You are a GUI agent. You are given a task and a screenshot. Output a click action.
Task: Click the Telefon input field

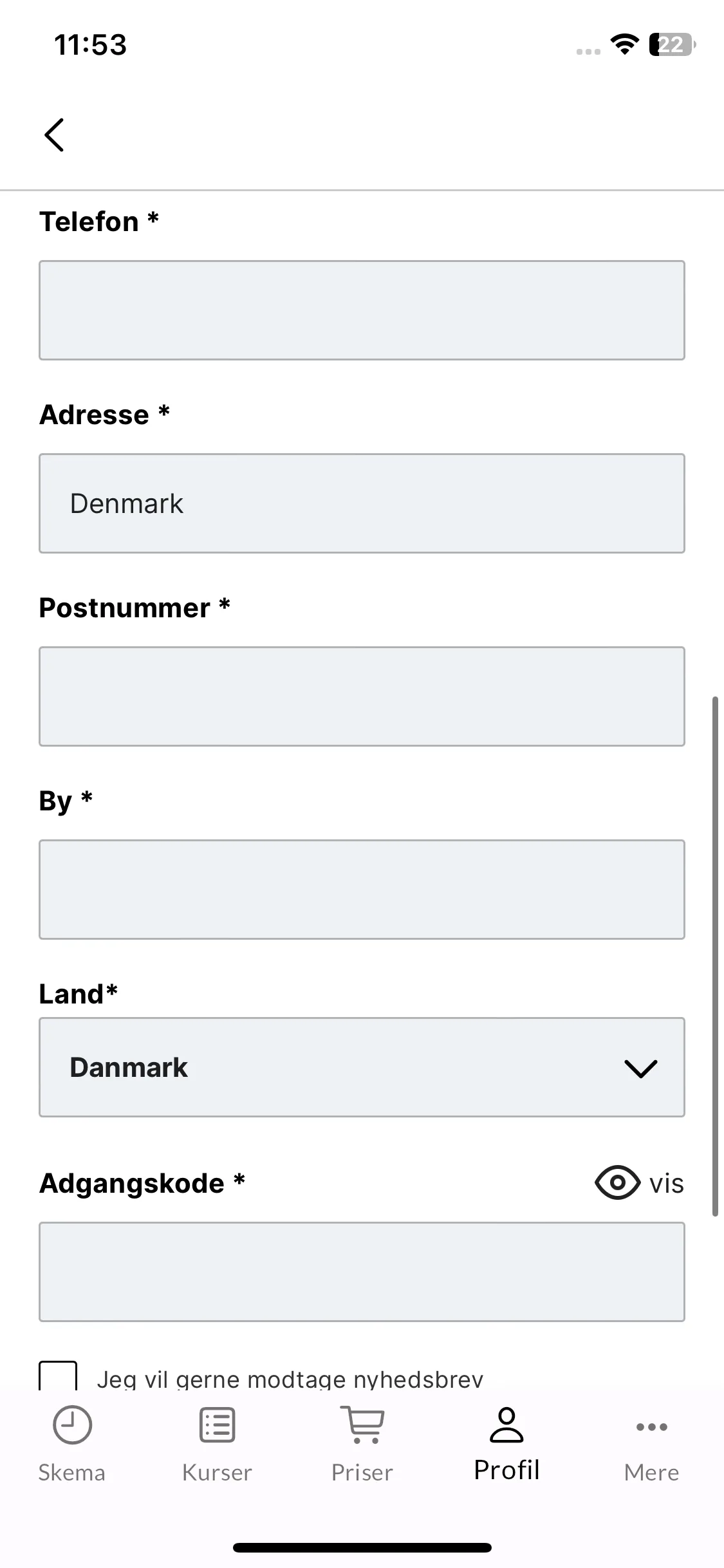362,310
